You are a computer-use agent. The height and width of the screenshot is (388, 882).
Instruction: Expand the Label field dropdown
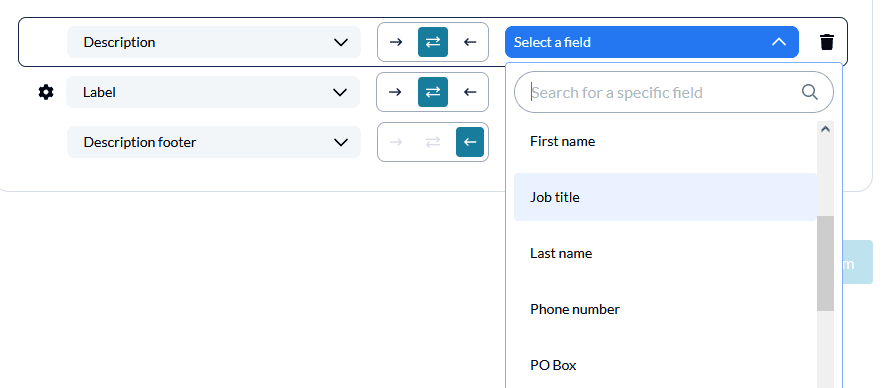pos(213,92)
